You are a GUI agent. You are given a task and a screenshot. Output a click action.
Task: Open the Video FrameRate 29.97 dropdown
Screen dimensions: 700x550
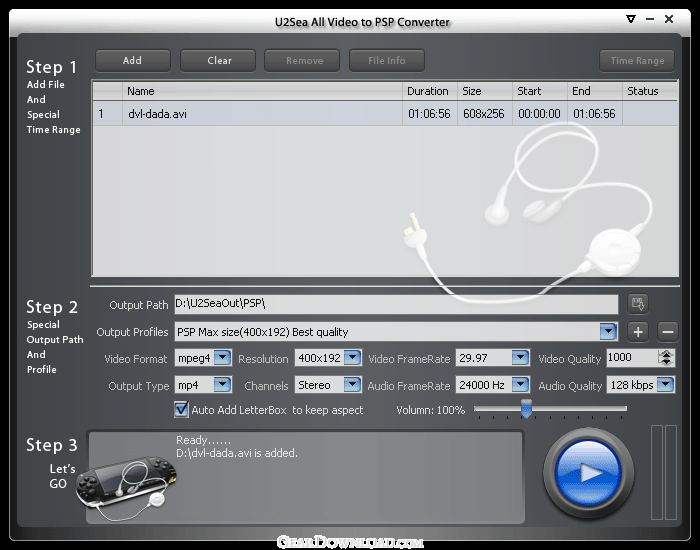click(520, 358)
